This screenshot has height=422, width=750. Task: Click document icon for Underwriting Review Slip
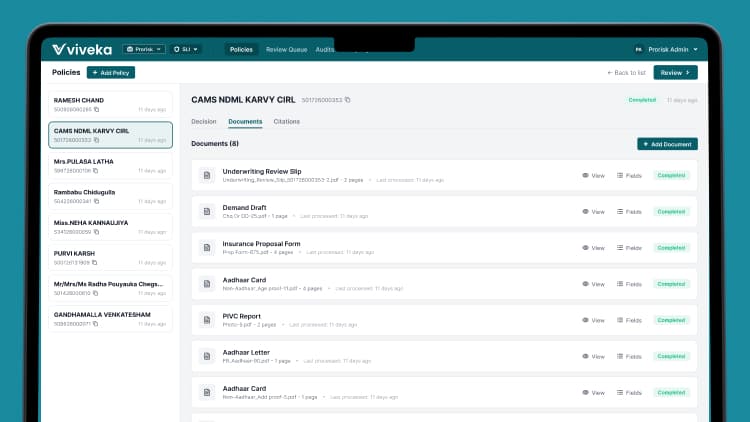click(207, 176)
